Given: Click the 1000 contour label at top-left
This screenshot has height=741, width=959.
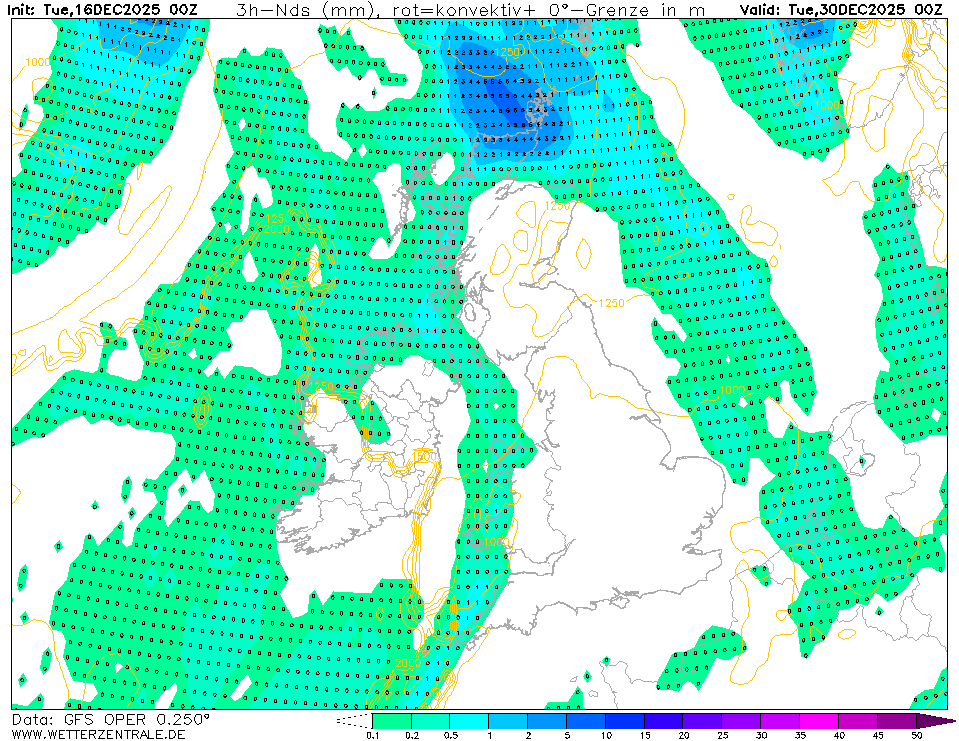Looking at the screenshot, I should (x=37, y=62).
